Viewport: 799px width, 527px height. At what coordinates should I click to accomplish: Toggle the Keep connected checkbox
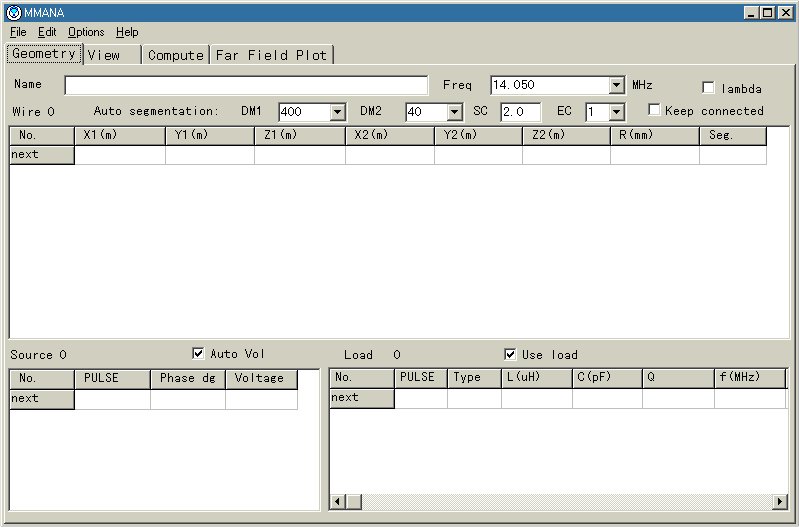[x=655, y=110]
